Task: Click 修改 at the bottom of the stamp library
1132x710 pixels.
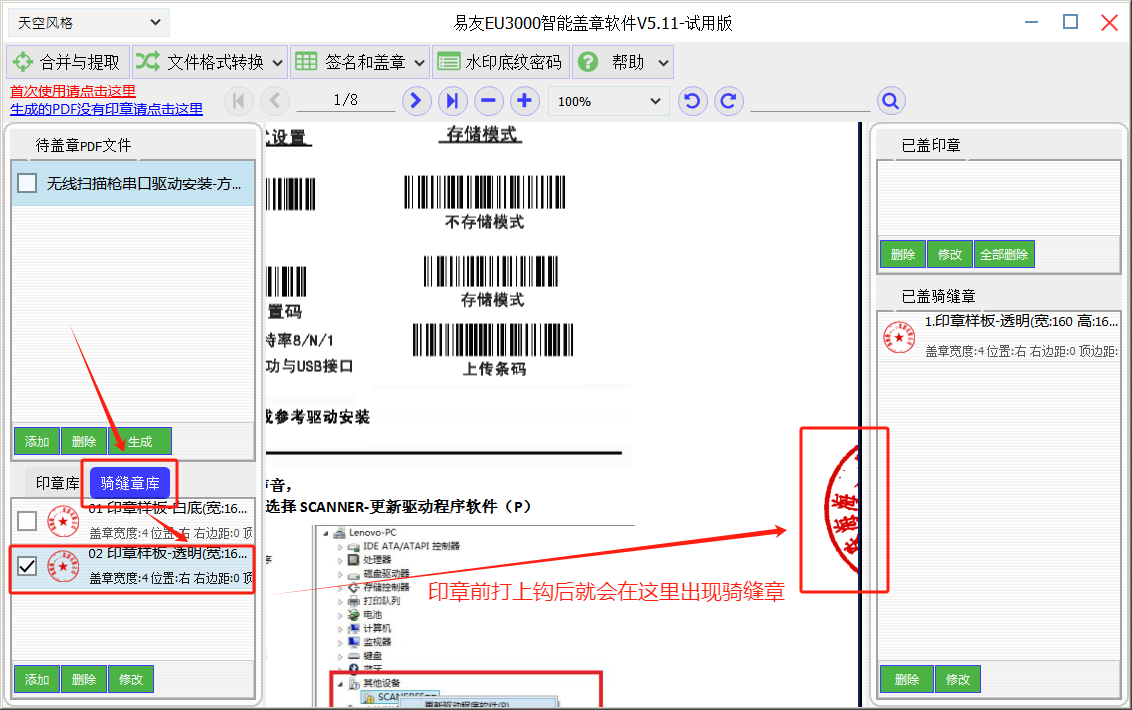Action: (x=131, y=680)
